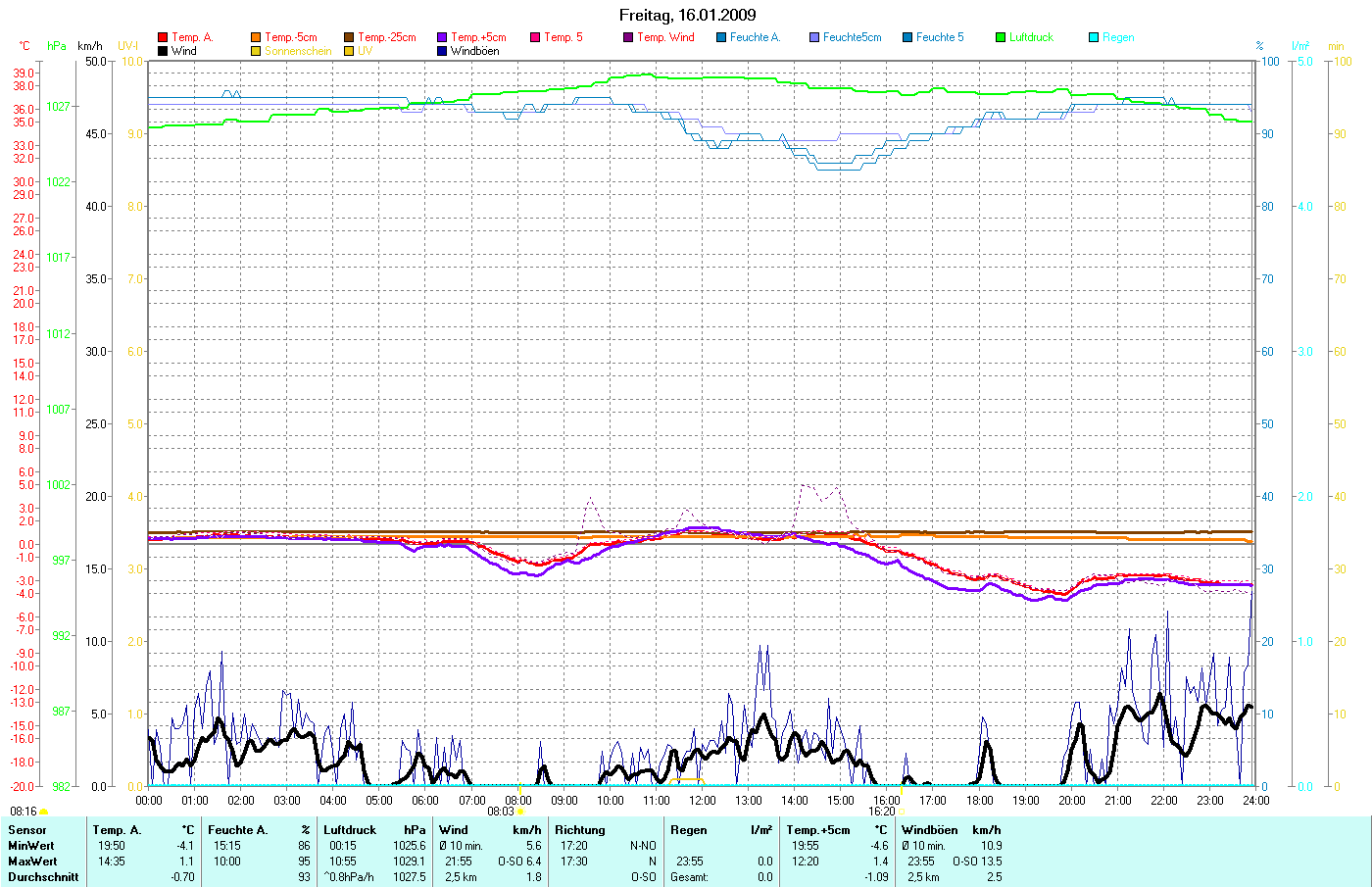This screenshot has height=887, width=1372.
Task: Click the Luftdruck header in the statistics table
Action: 349,830
